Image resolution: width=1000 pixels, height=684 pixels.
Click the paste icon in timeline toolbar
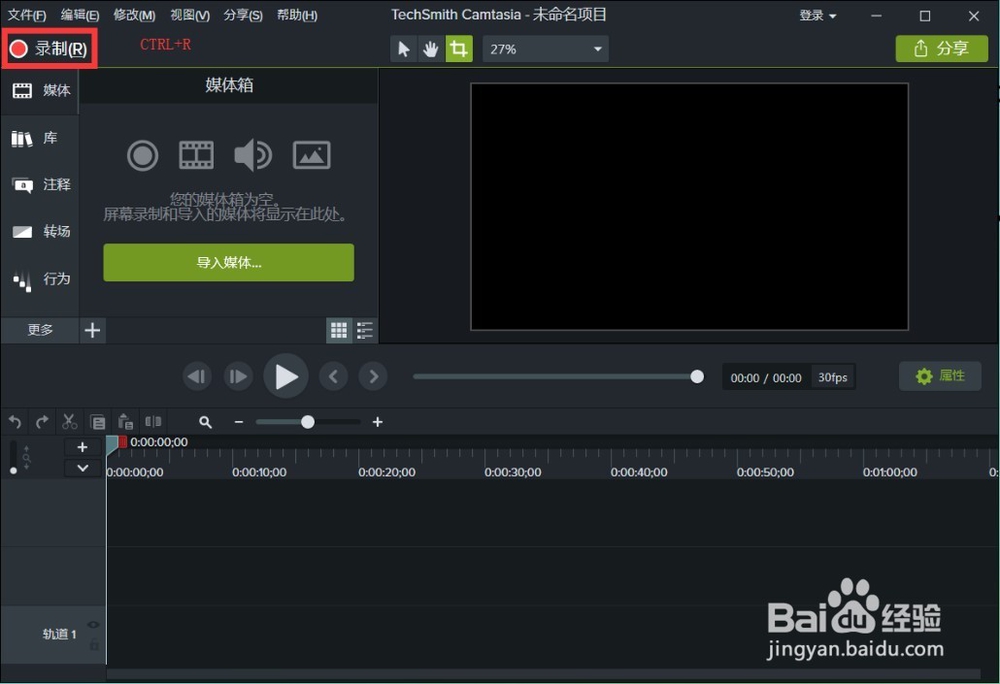click(126, 421)
